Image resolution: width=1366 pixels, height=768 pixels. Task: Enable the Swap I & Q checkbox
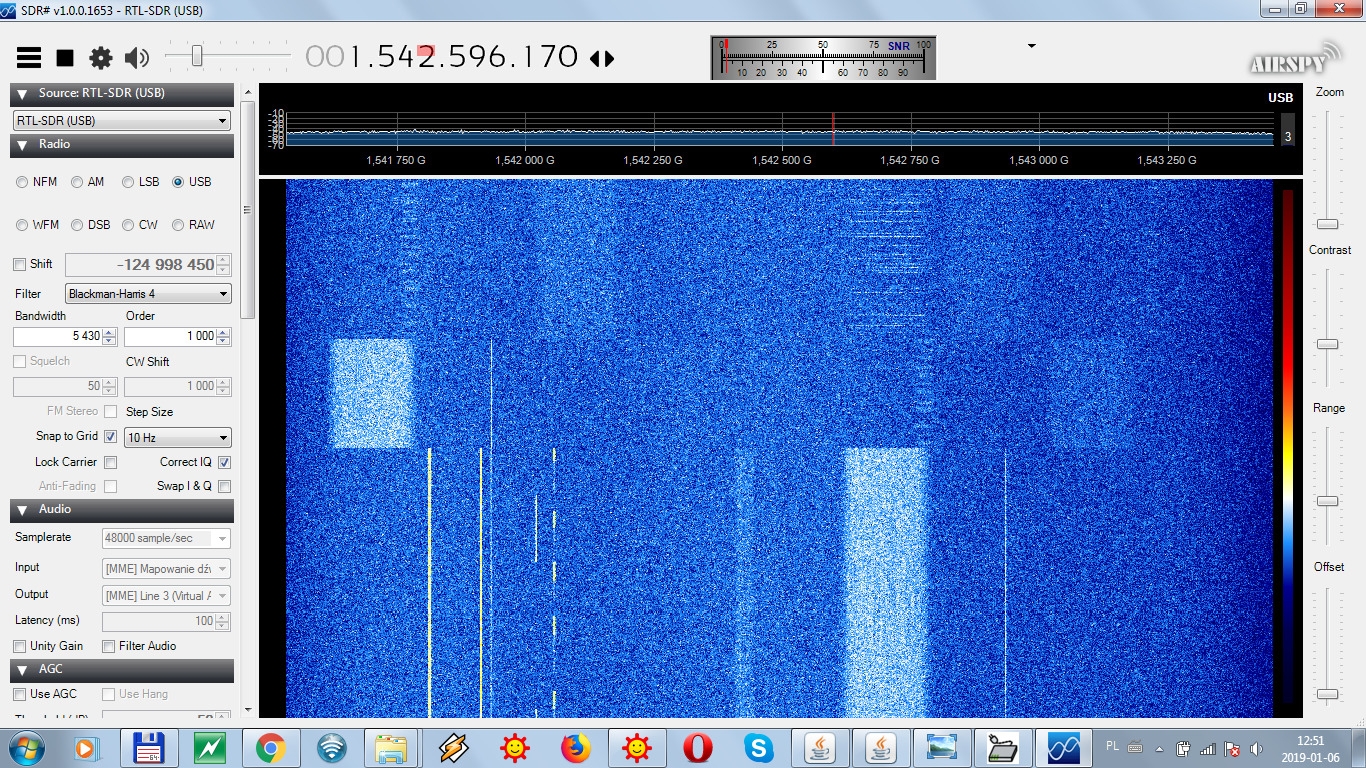224,487
